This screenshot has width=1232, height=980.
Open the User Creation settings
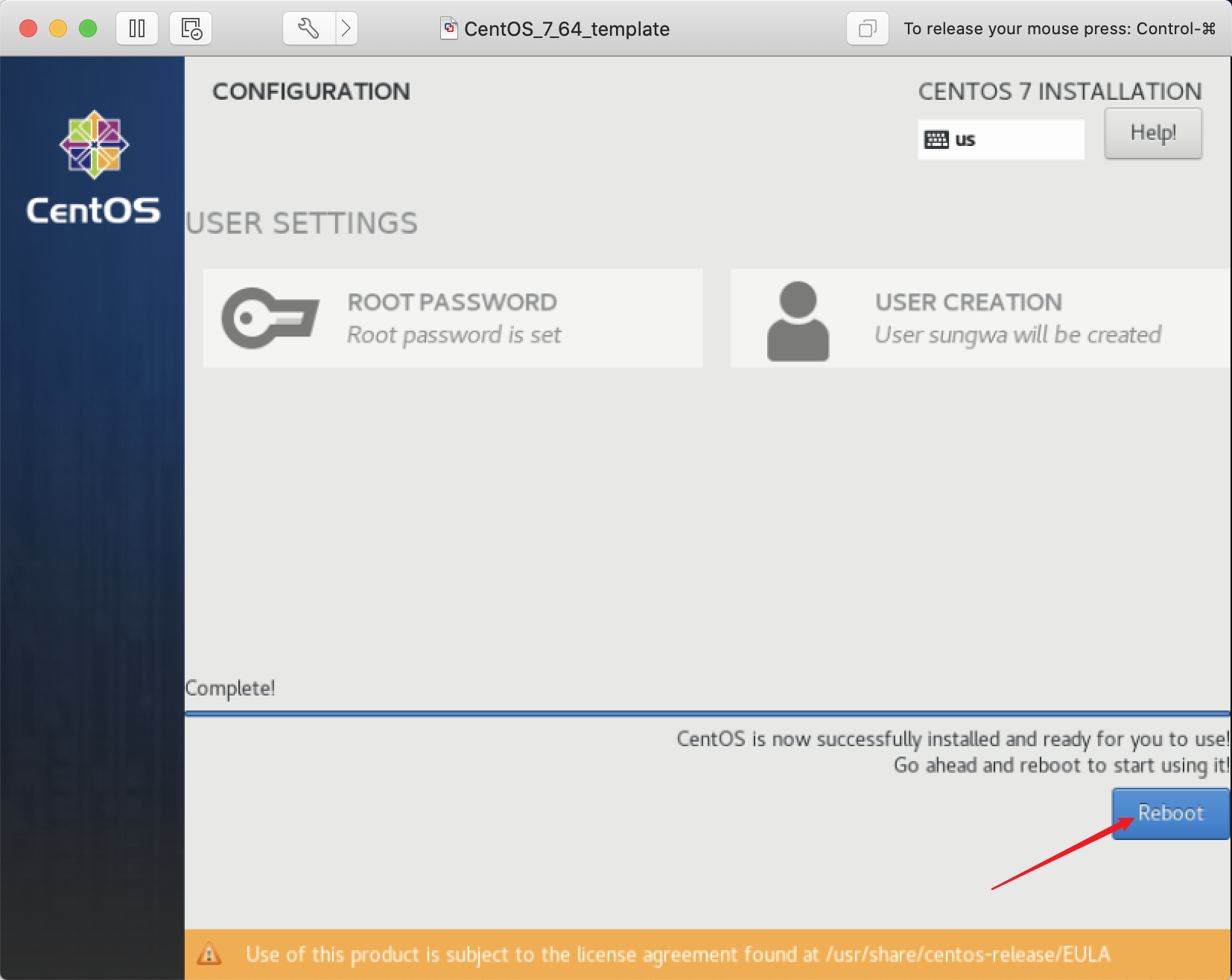pos(980,319)
